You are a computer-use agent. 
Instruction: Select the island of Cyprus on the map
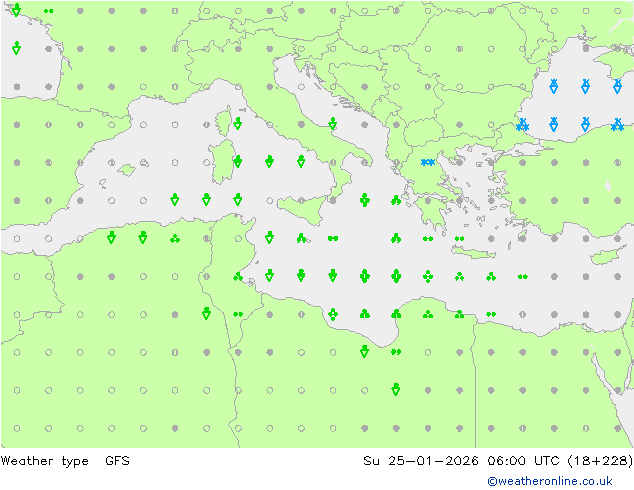pos(607,256)
